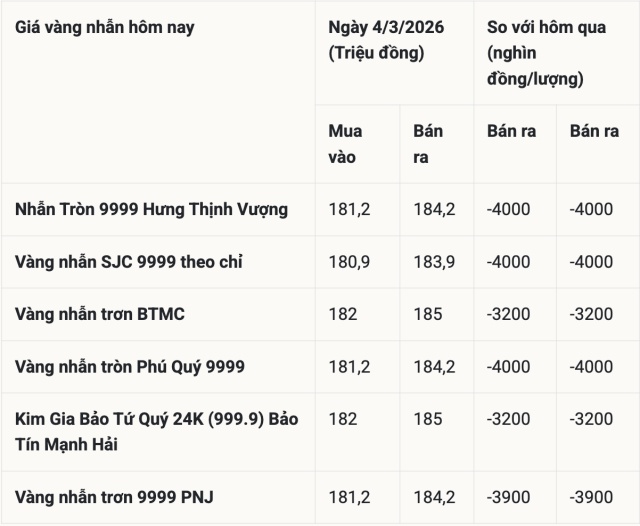Click the 'Vàng nhẫn trơn 9999 PNJ' cell
This screenshot has height=526, width=640.
tap(115, 497)
